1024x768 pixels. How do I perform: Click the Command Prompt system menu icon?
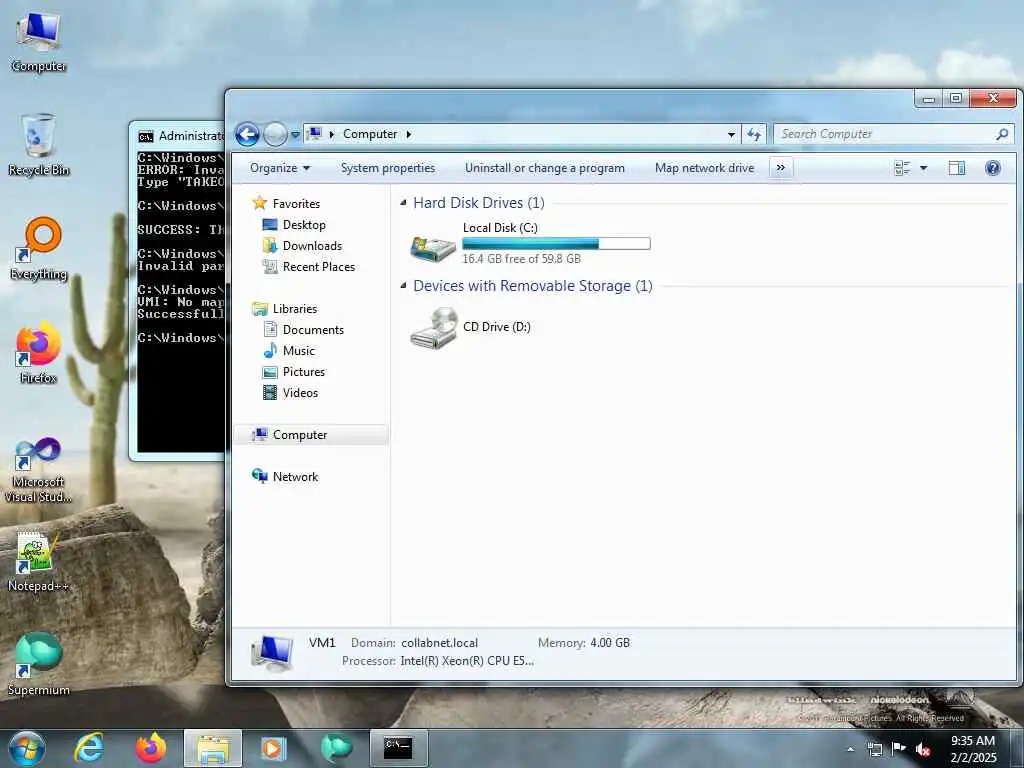(146, 136)
